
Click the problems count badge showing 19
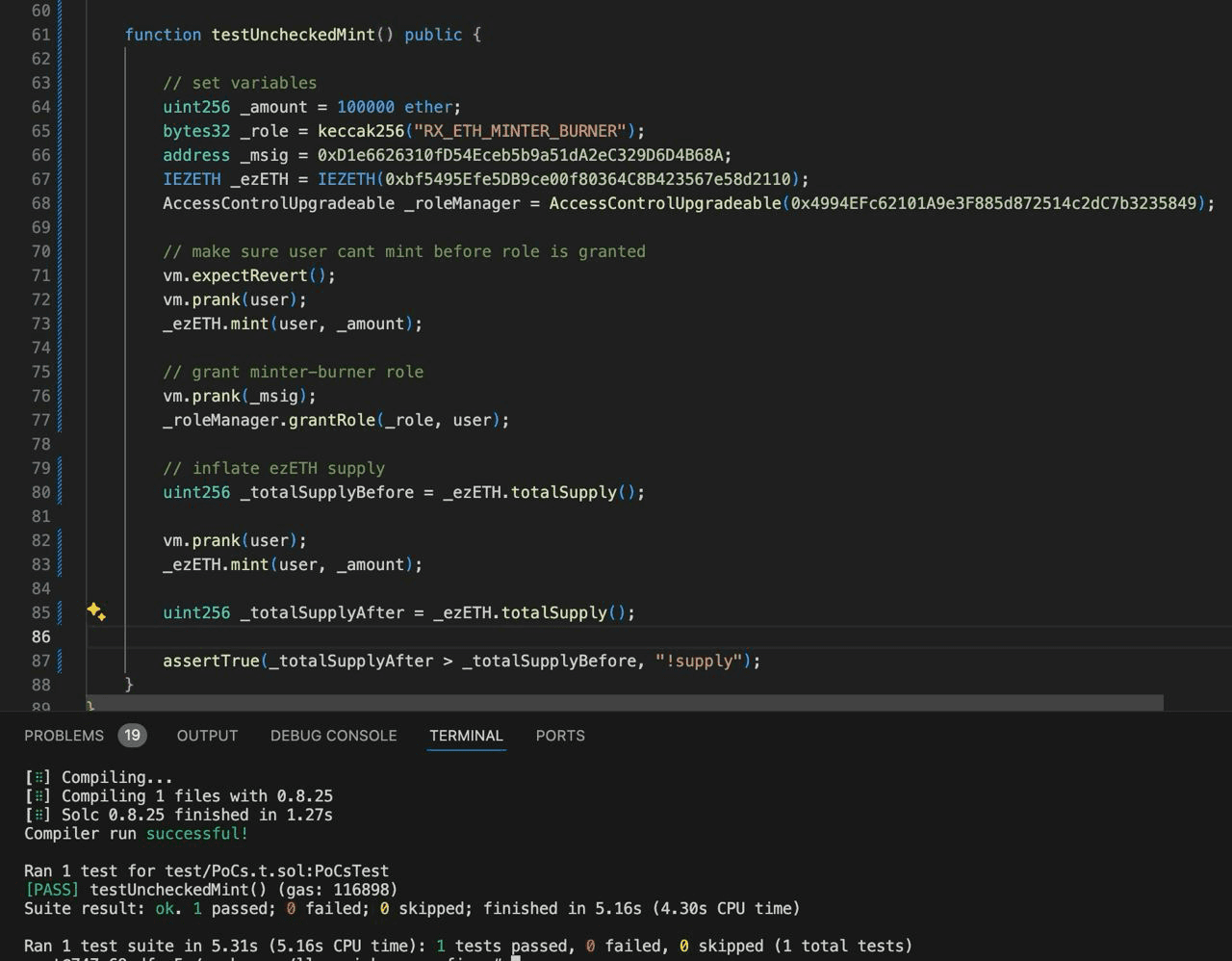[x=132, y=736]
